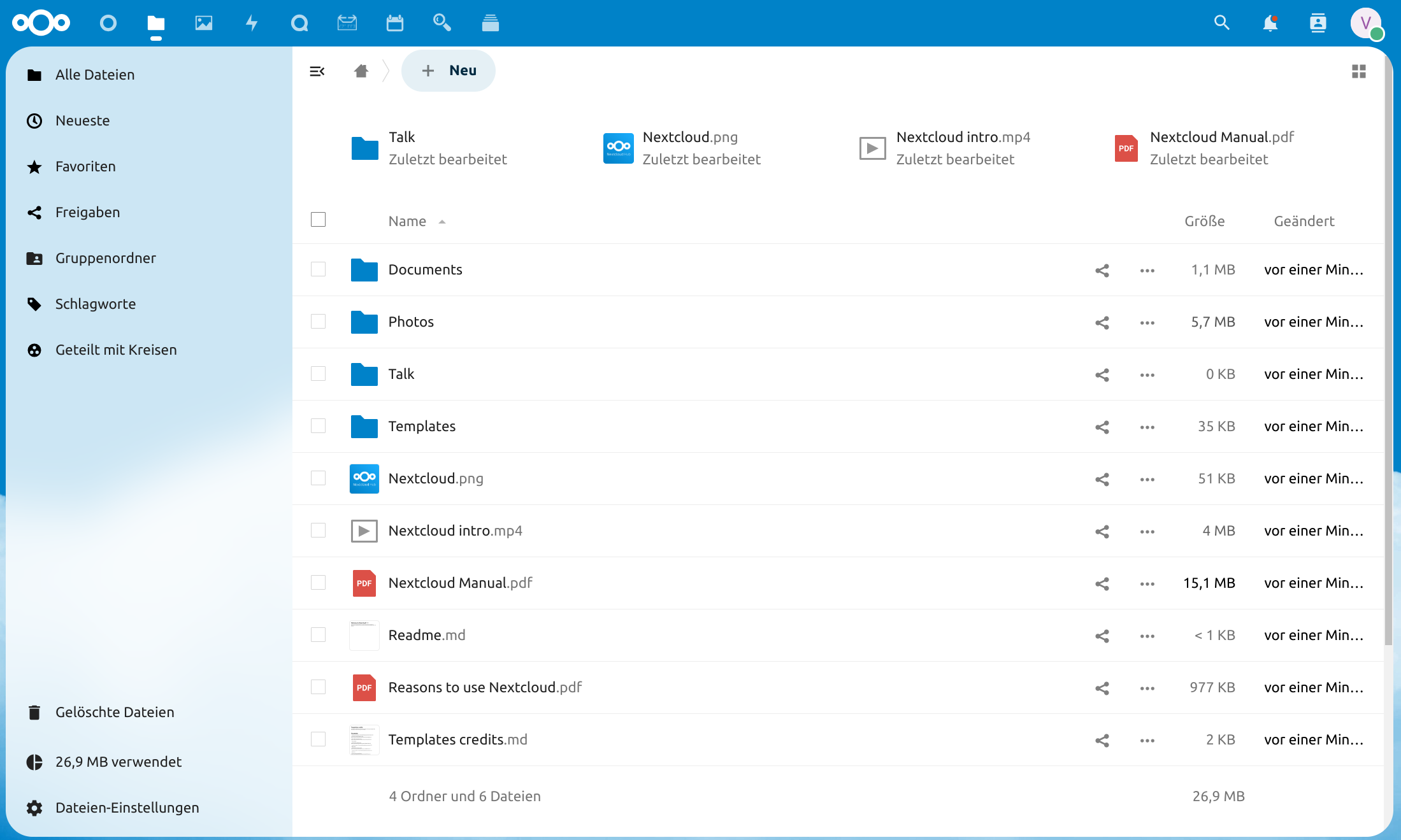Open the Calendar app from the top bar

pos(395,23)
